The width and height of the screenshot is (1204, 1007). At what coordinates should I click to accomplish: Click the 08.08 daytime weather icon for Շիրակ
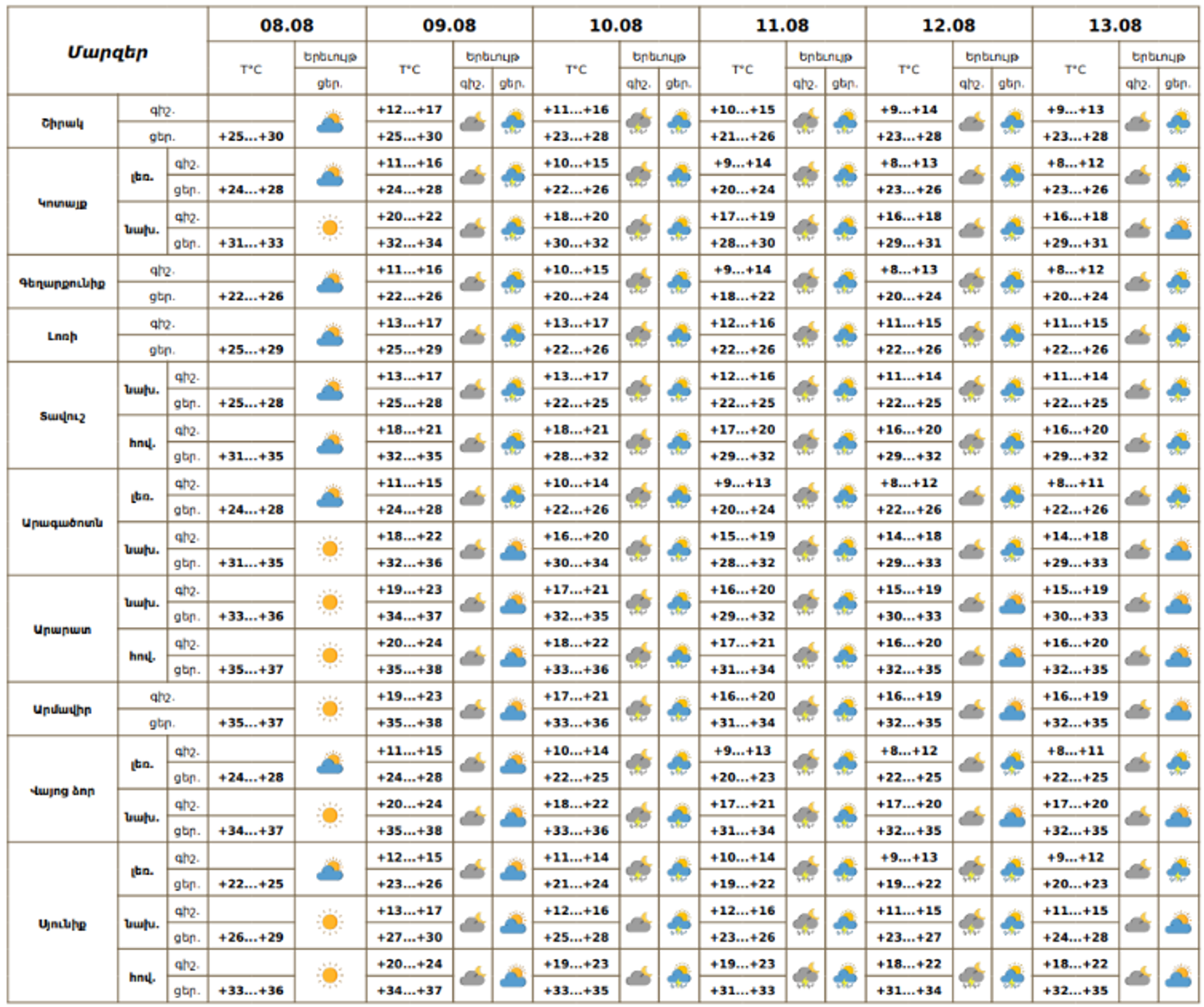pyautogui.click(x=330, y=122)
